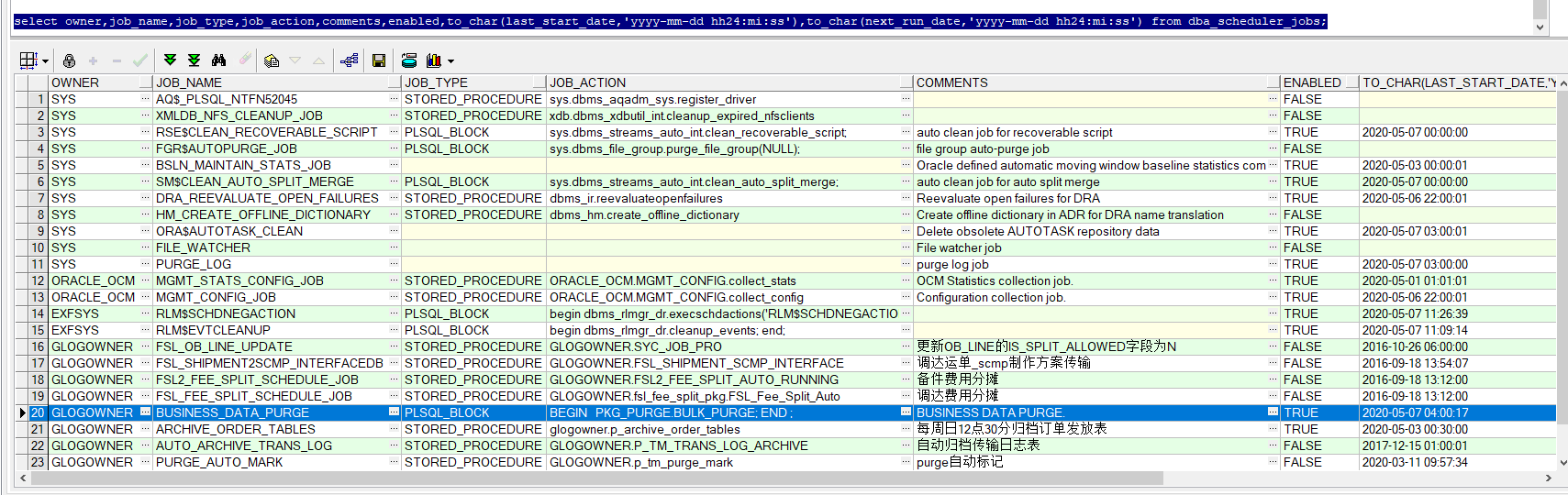Click the binoculars query by example icon

(218, 60)
